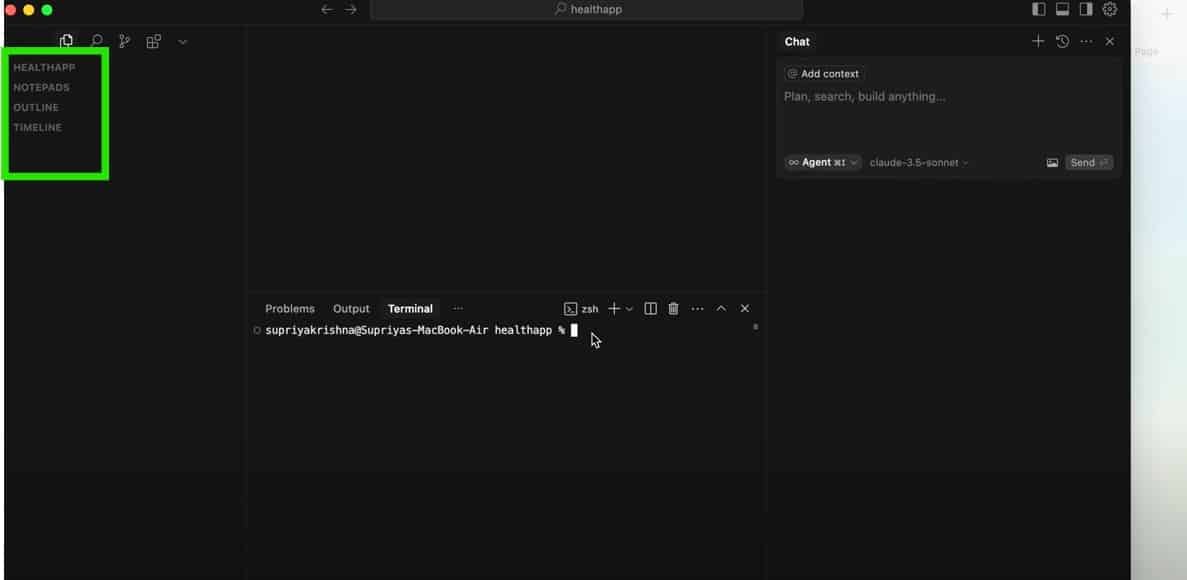This screenshot has width=1187, height=580.
Task: Start a new chat with the plus icon
Action: (1038, 41)
